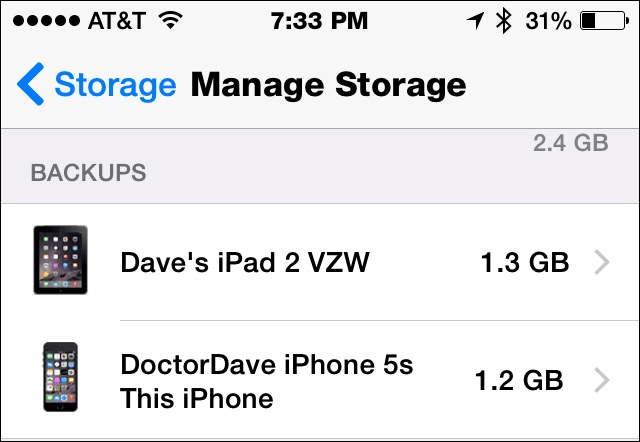Tap the BACKUPS section header

click(x=89, y=173)
